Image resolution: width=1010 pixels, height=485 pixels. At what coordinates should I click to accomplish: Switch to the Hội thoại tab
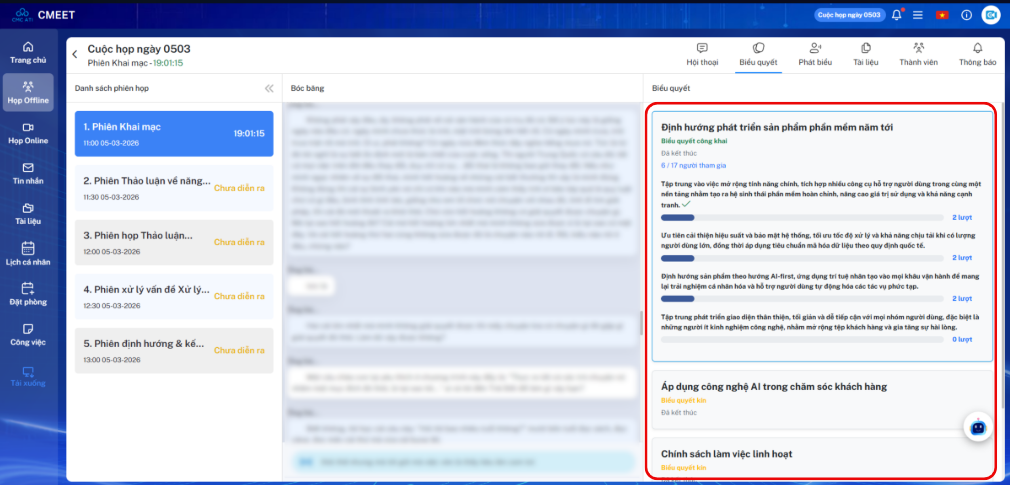point(702,55)
